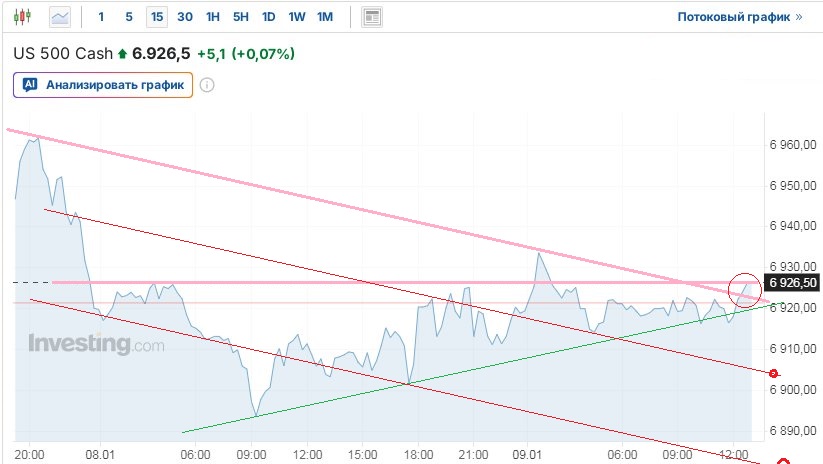Choose the 1H timeframe
This screenshot has width=823, height=464.
(213, 17)
